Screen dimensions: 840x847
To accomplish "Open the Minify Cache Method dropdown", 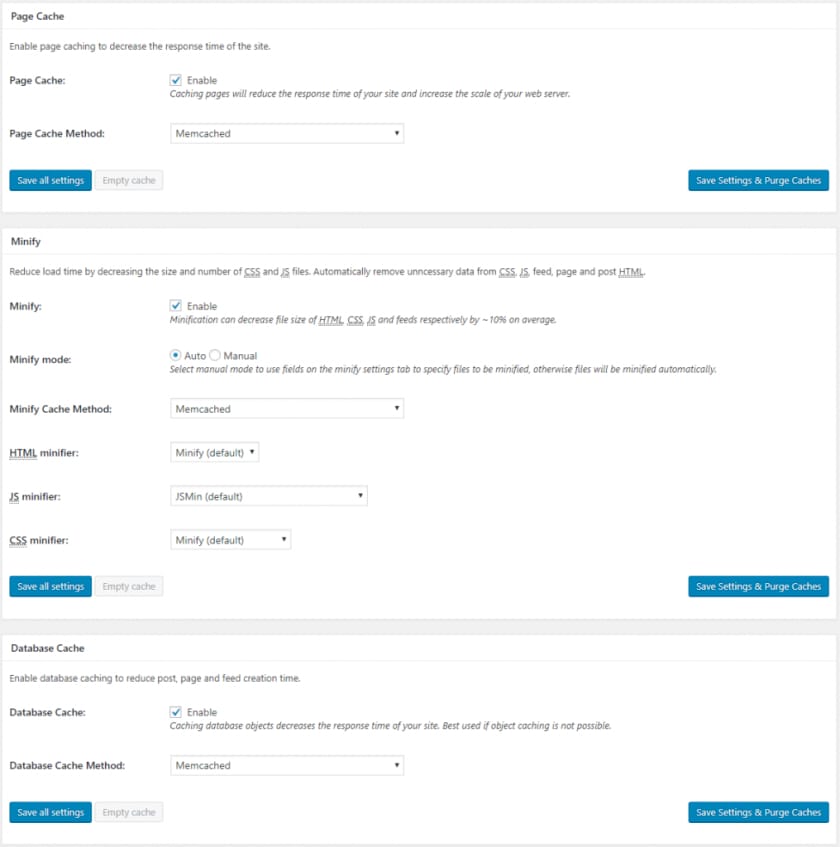I will point(287,409).
